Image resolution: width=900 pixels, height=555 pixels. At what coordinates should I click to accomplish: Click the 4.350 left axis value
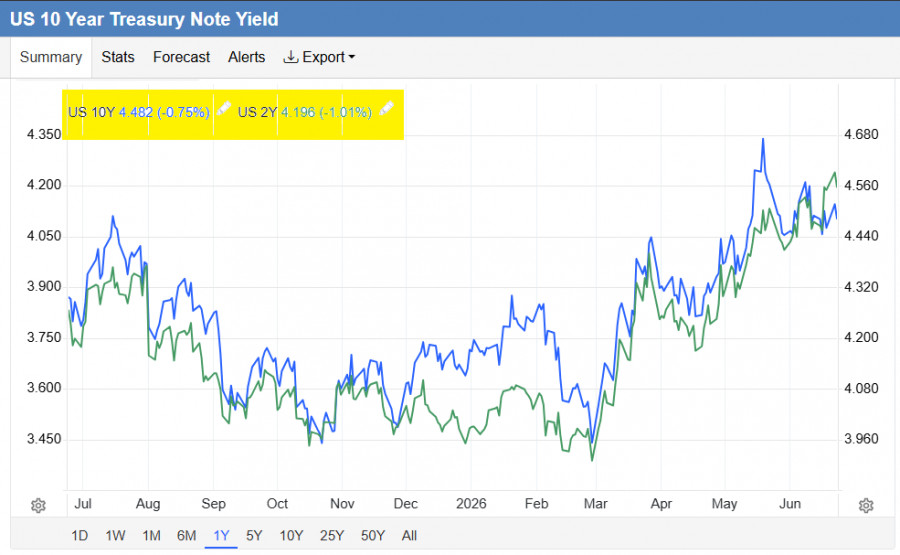point(44,134)
